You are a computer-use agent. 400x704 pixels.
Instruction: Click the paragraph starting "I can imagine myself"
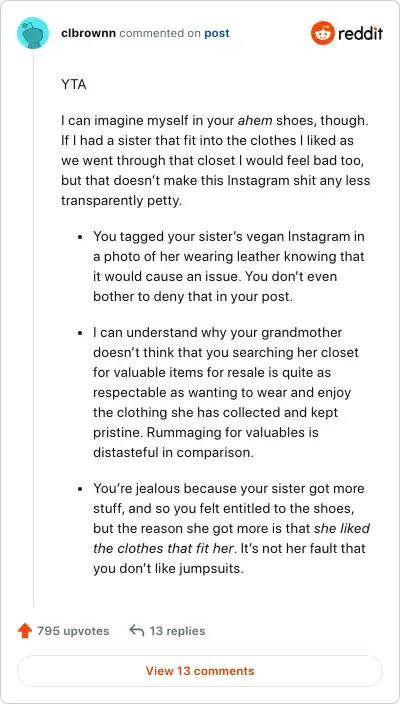pyautogui.click(x=215, y=161)
